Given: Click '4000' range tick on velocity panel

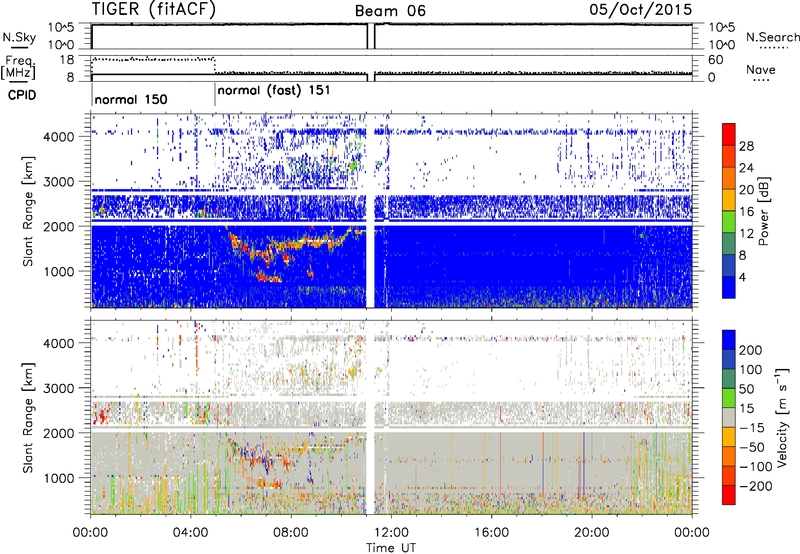Looking at the screenshot, I should (59, 343).
